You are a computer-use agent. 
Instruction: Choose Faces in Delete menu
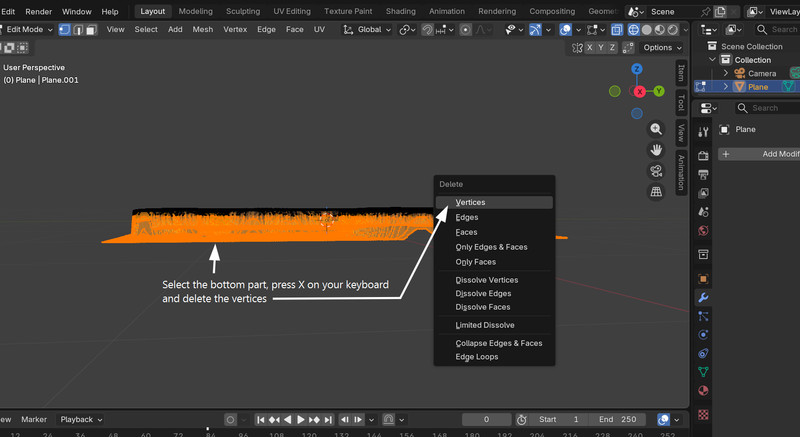pyautogui.click(x=494, y=232)
